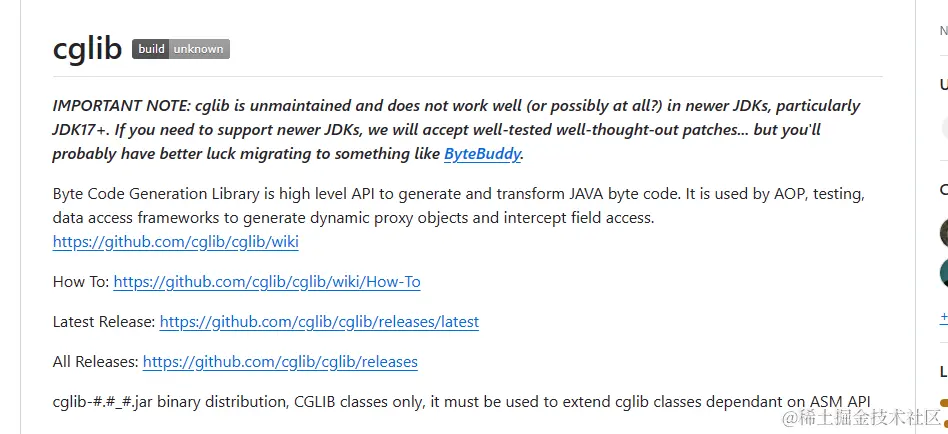Click the cglib-#.#_#.jar binary distribution line
This screenshot has height=434, width=948.
[461, 402]
